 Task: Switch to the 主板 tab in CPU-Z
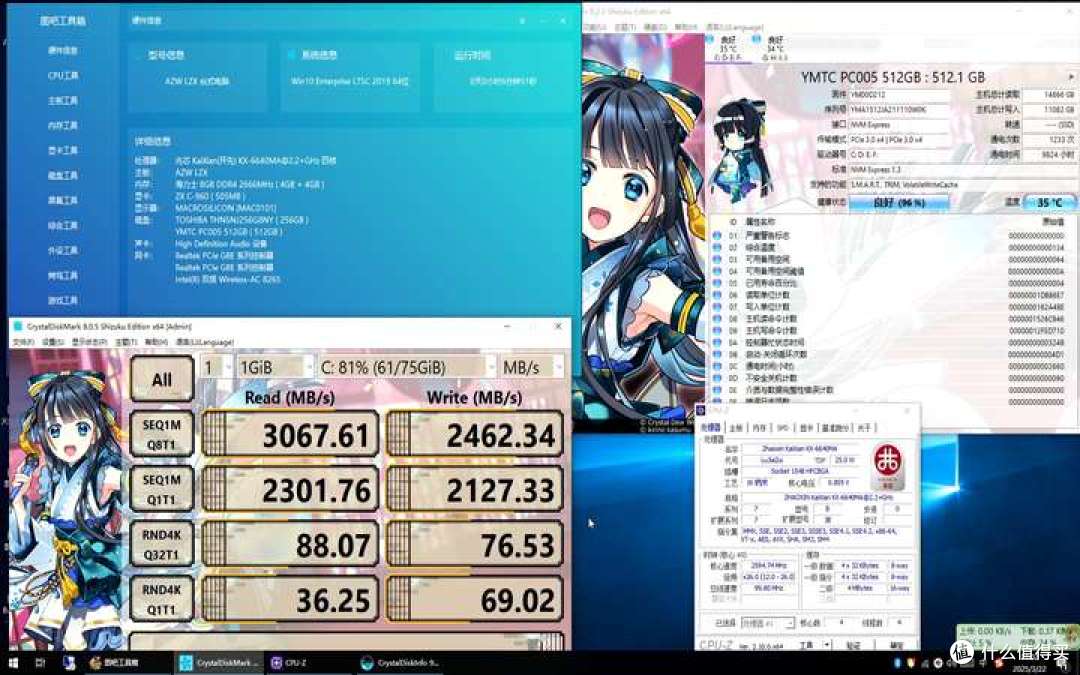[x=736, y=428]
